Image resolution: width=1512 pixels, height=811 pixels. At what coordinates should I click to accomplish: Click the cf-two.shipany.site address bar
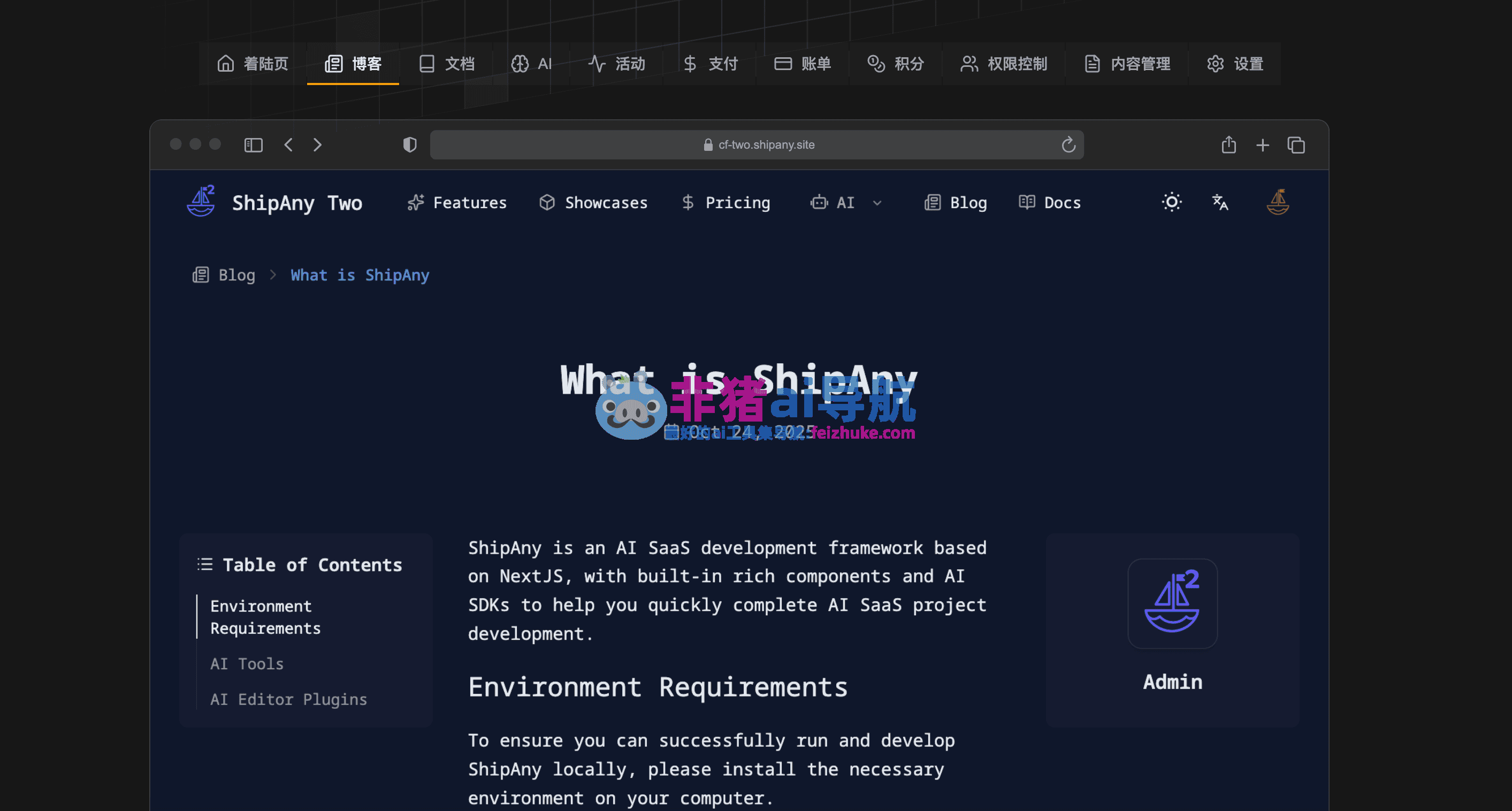pos(757,145)
